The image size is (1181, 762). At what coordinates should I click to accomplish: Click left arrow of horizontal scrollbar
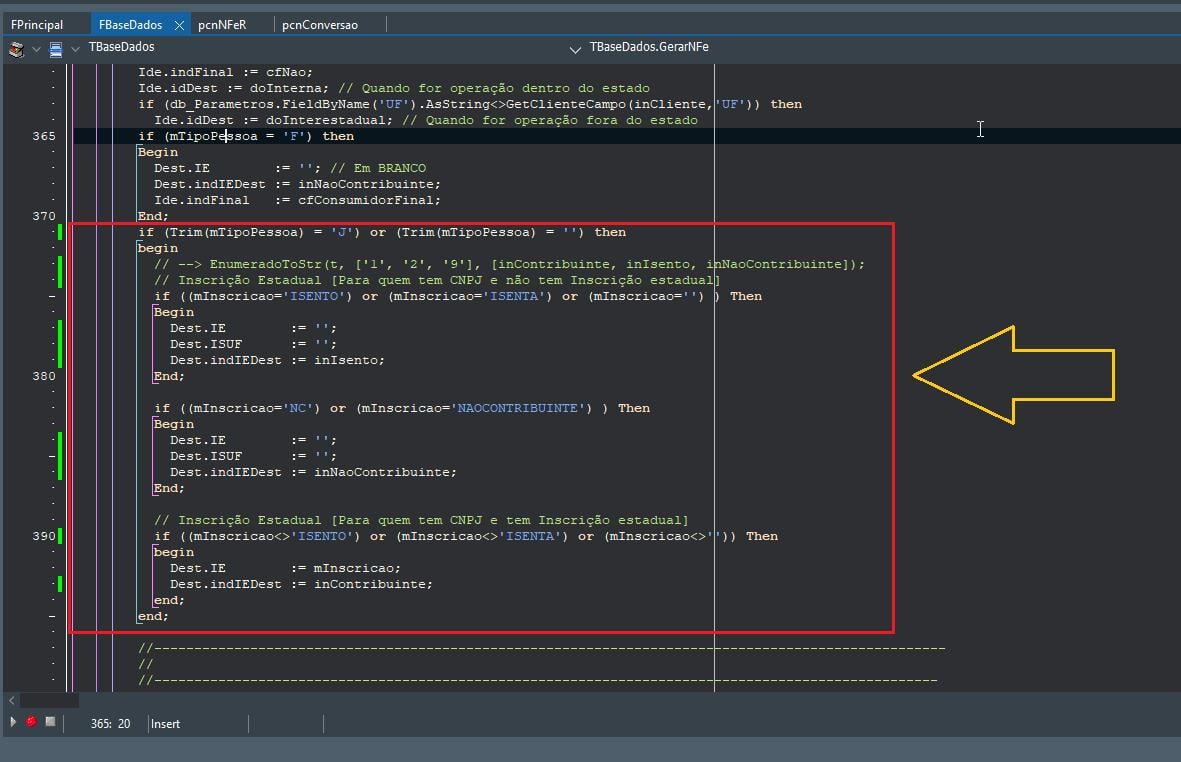tap(11, 700)
